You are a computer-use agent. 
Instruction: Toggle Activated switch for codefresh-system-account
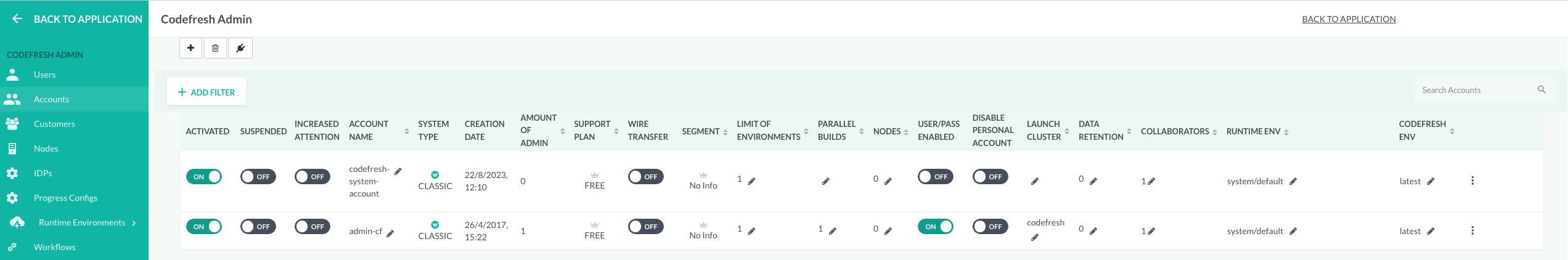pyautogui.click(x=204, y=177)
